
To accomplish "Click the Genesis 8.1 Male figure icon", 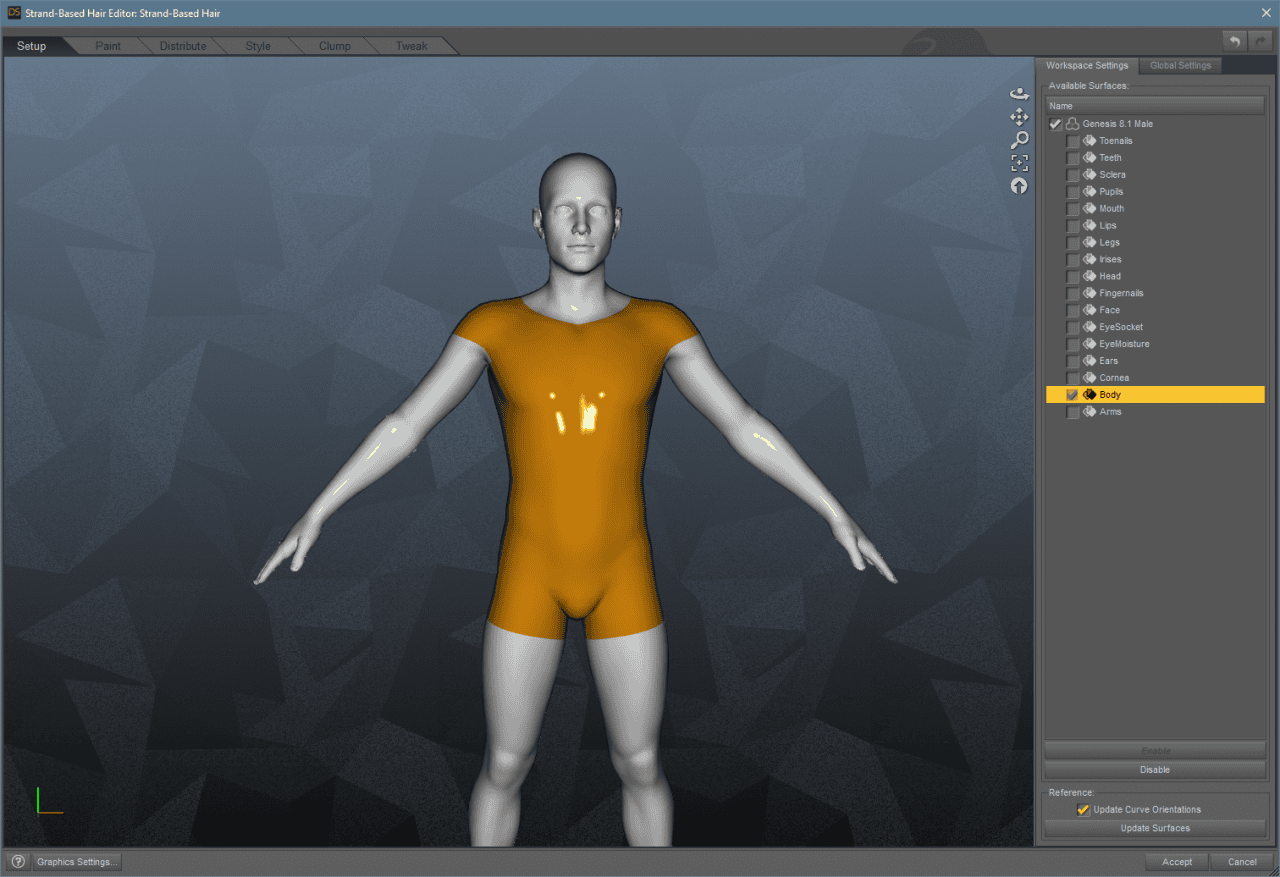I will (1071, 123).
